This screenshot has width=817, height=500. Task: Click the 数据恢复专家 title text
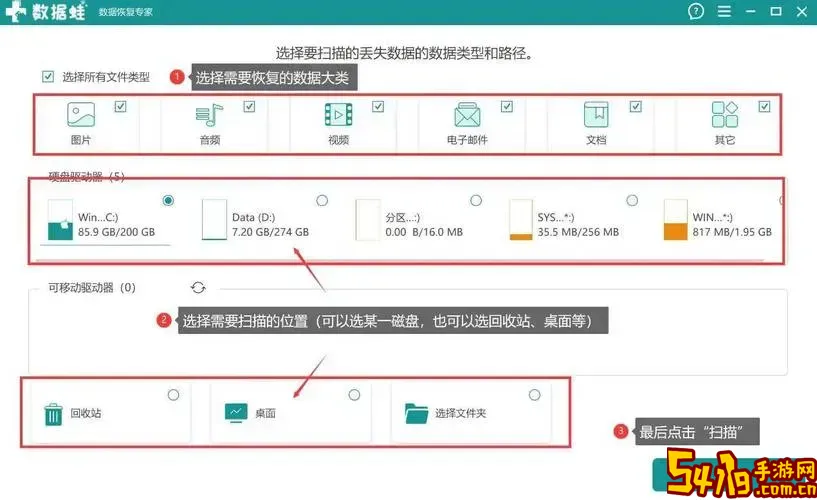coord(126,12)
